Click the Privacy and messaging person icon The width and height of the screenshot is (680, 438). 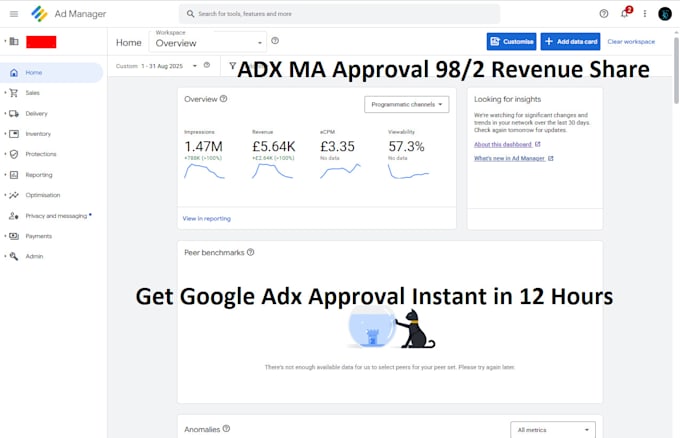(14, 216)
